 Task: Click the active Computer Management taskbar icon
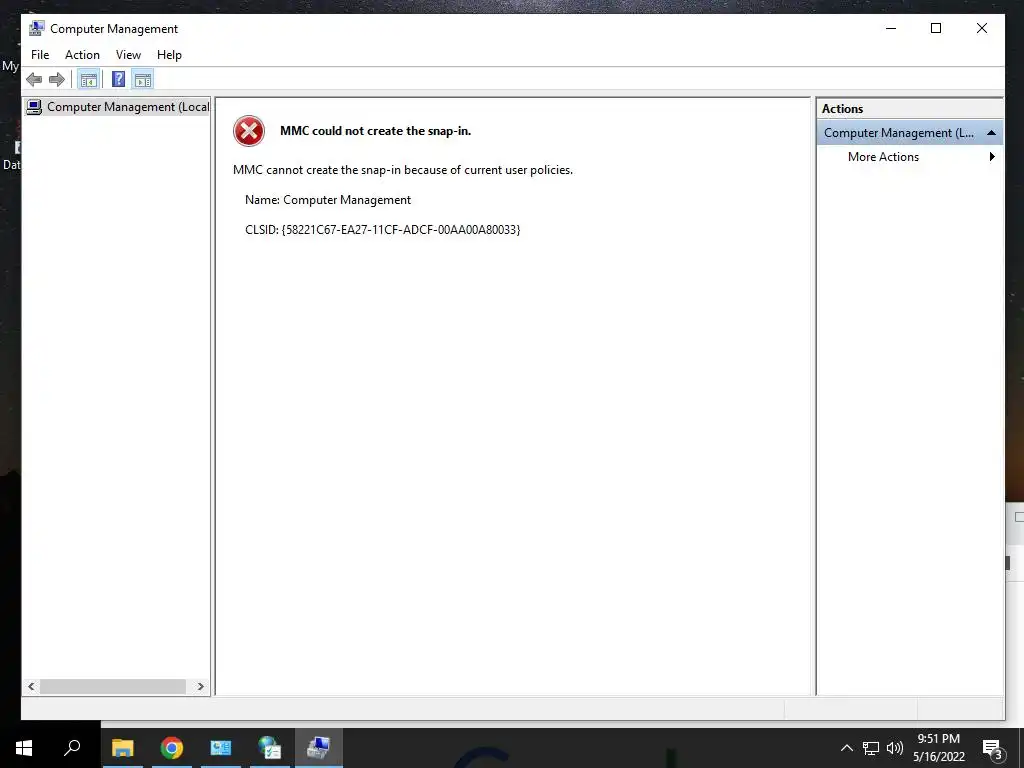[x=319, y=748]
